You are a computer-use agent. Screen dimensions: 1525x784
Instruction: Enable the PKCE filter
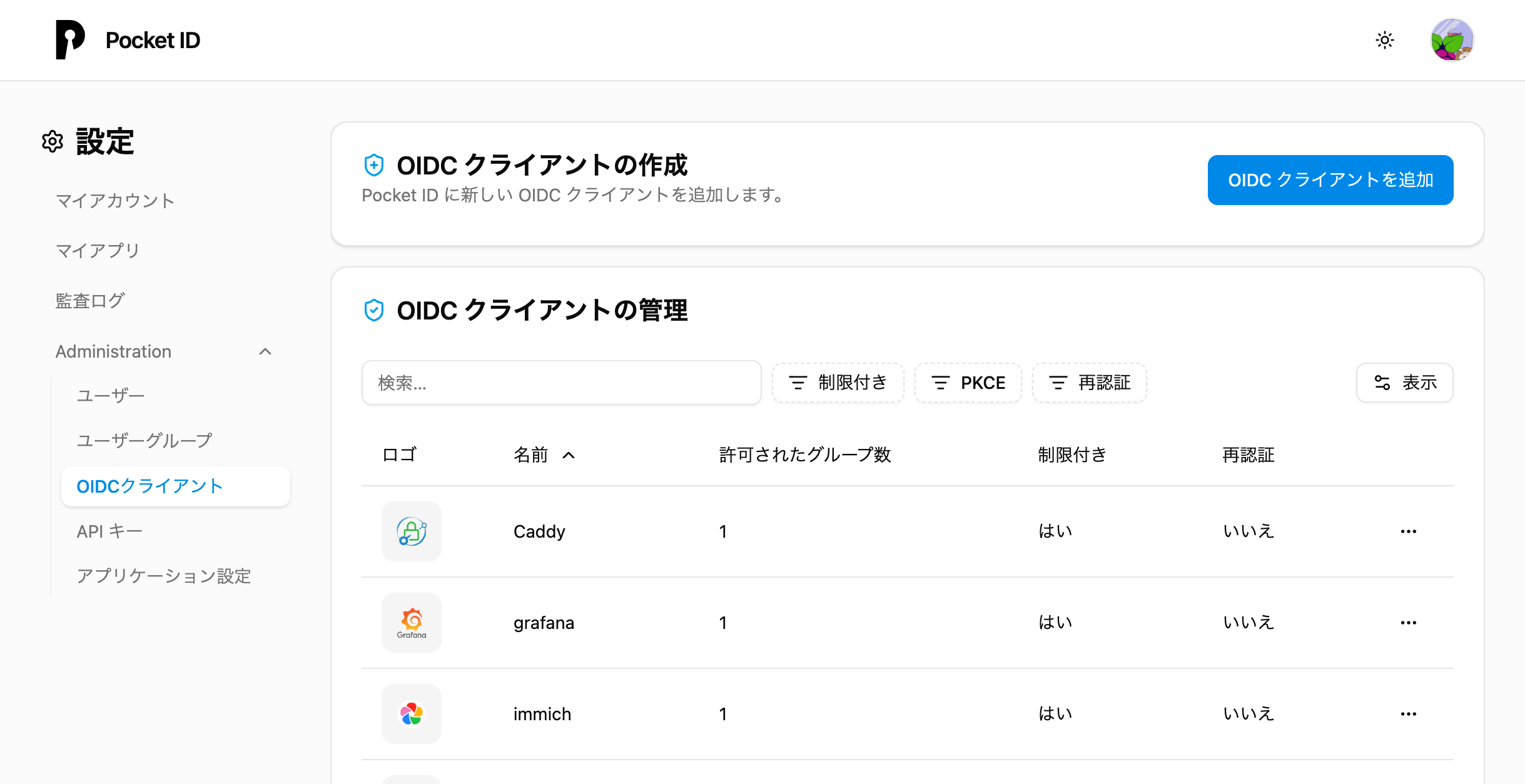[968, 382]
